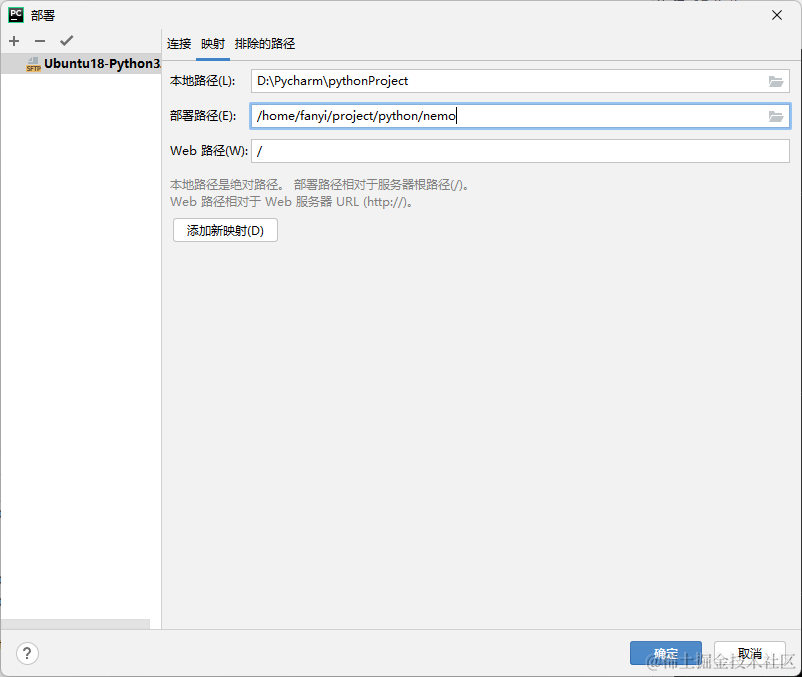Screen dimensions: 802x677
Task: Focus the Web 路径 input field
Action: (520, 151)
